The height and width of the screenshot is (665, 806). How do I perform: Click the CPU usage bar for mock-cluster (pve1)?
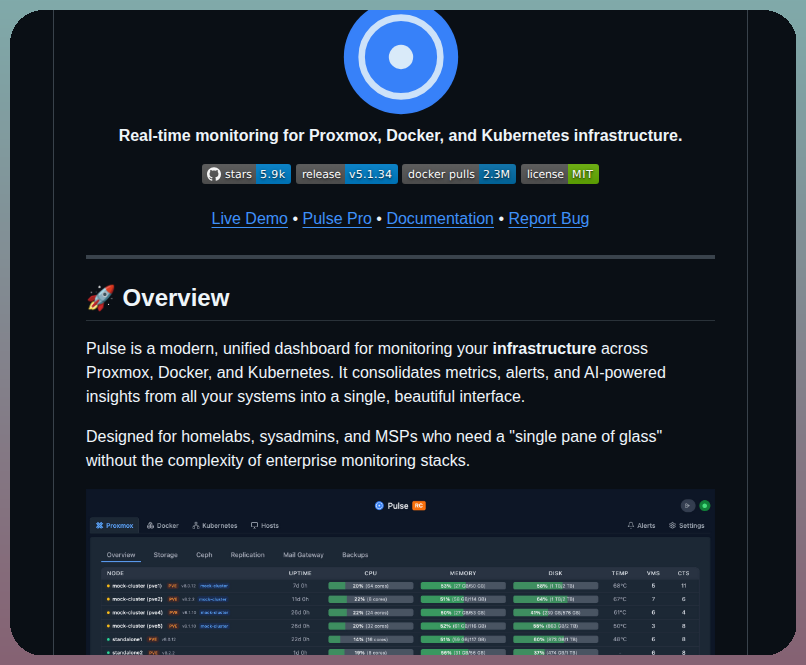click(371, 586)
